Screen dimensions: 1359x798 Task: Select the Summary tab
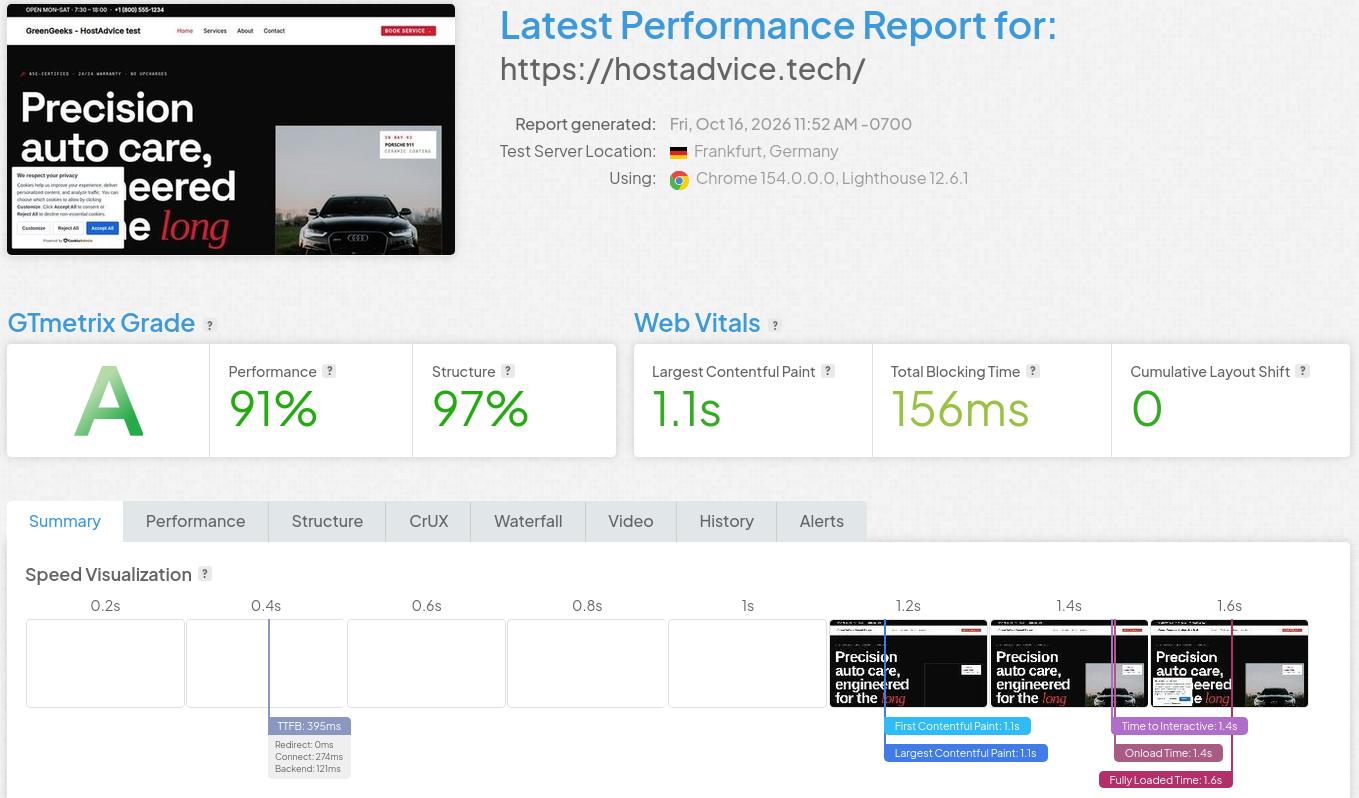coord(65,521)
